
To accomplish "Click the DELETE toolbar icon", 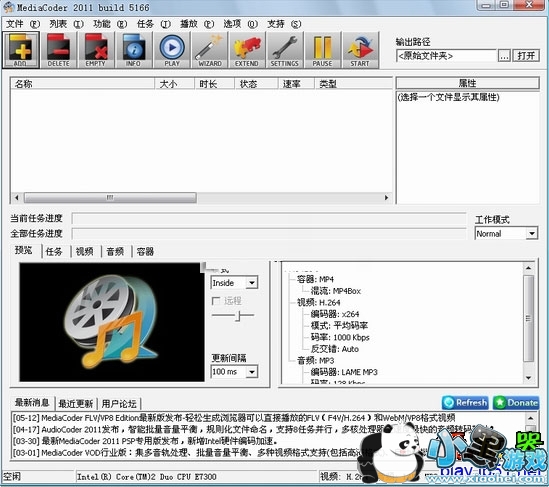I will [58, 50].
